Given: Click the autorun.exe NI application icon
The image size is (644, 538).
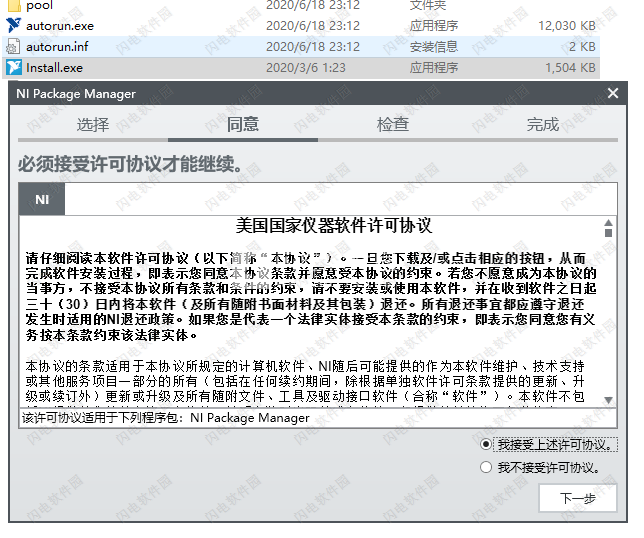Looking at the screenshot, I should pyautogui.click(x=14, y=25).
